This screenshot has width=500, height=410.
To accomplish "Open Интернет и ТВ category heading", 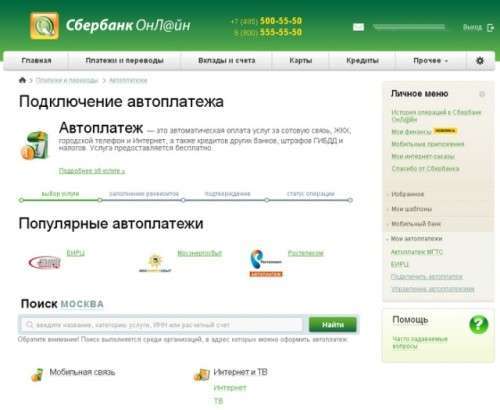I will (240, 372).
